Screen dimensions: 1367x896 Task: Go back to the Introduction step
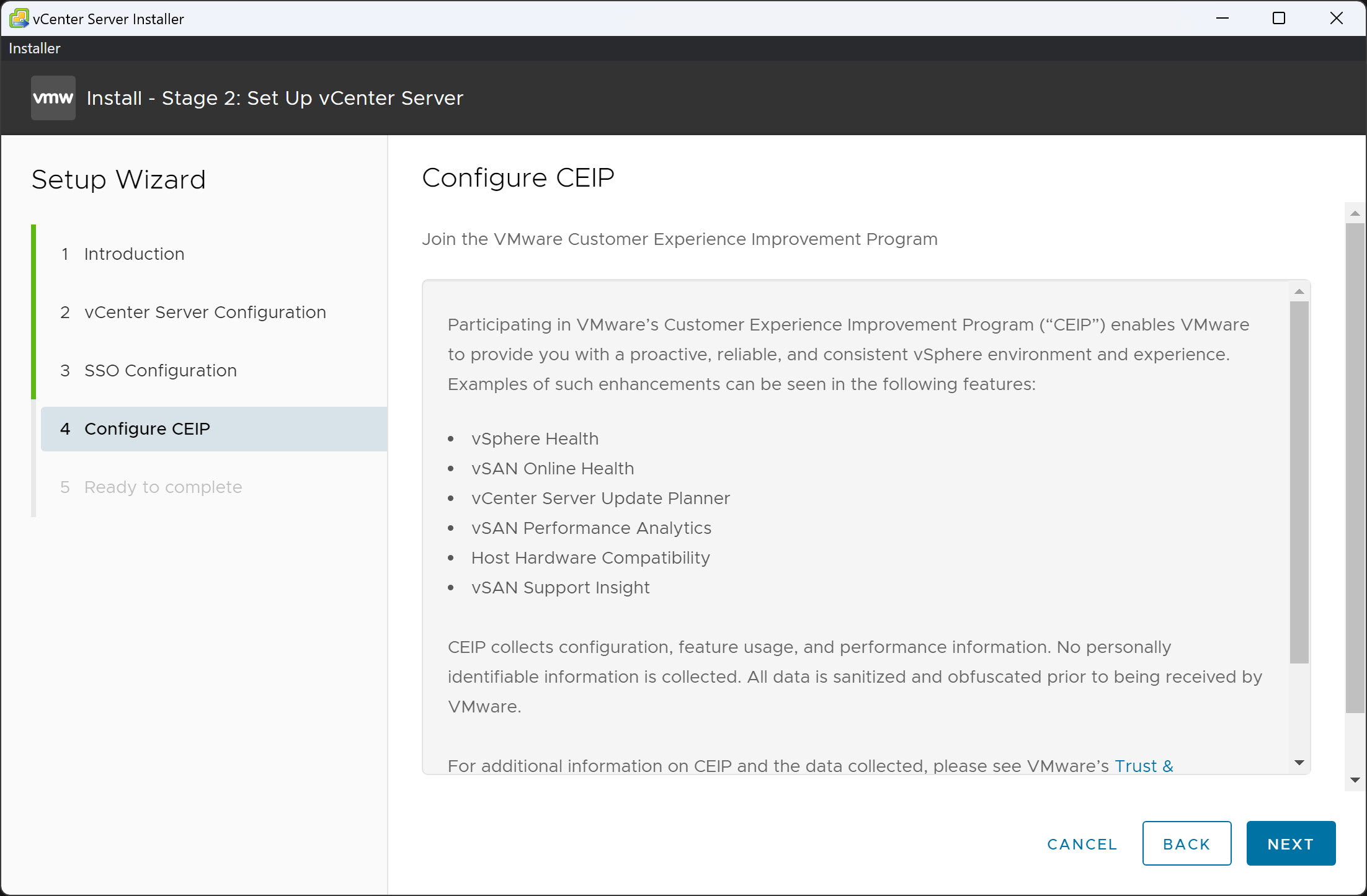coord(134,254)
